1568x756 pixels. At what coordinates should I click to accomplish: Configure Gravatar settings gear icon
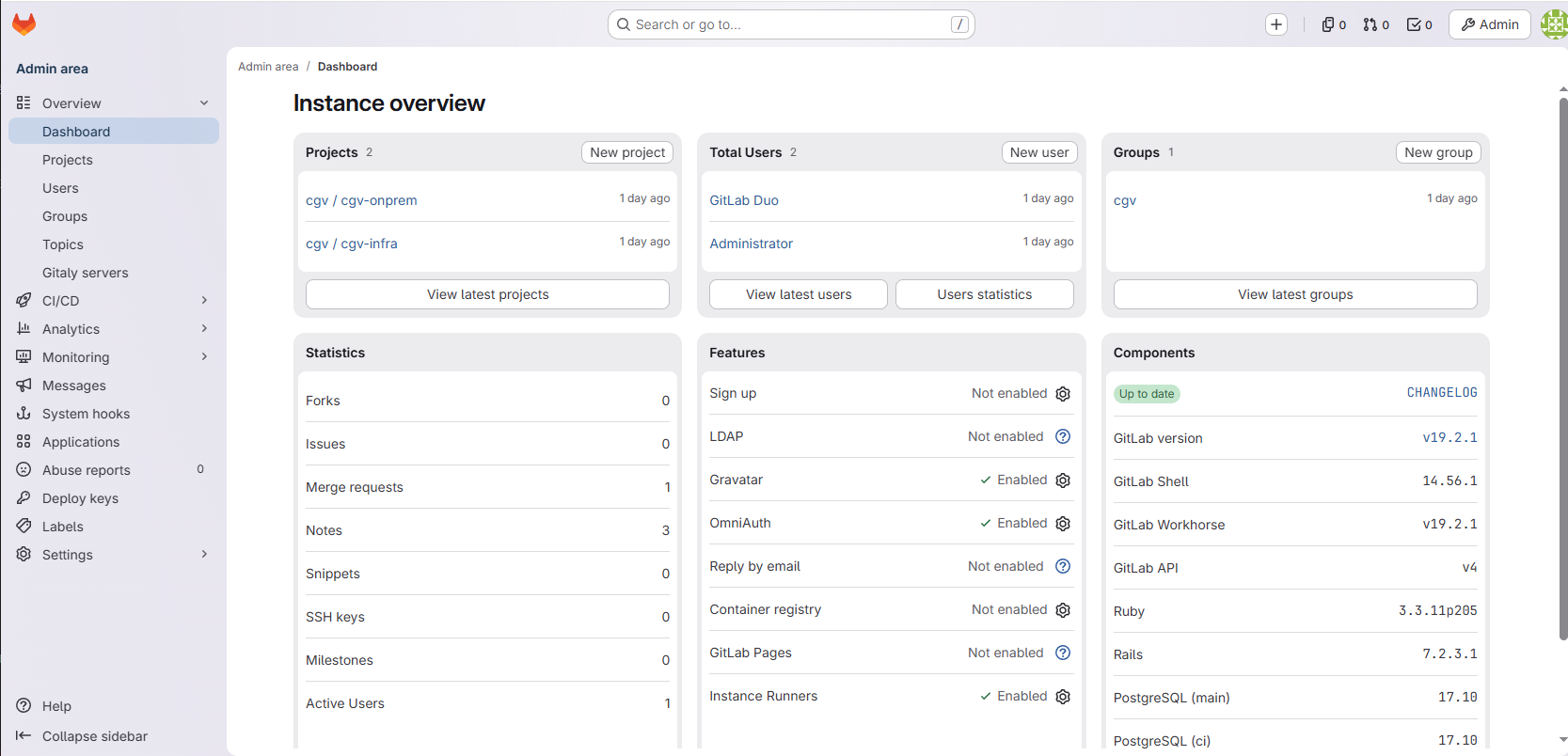pos(1063,480)
